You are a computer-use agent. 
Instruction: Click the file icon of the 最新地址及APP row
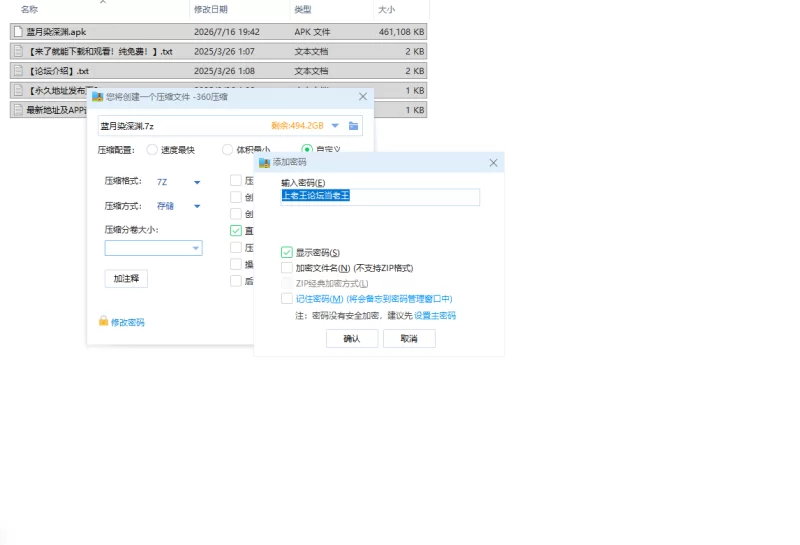pos(18,110)
